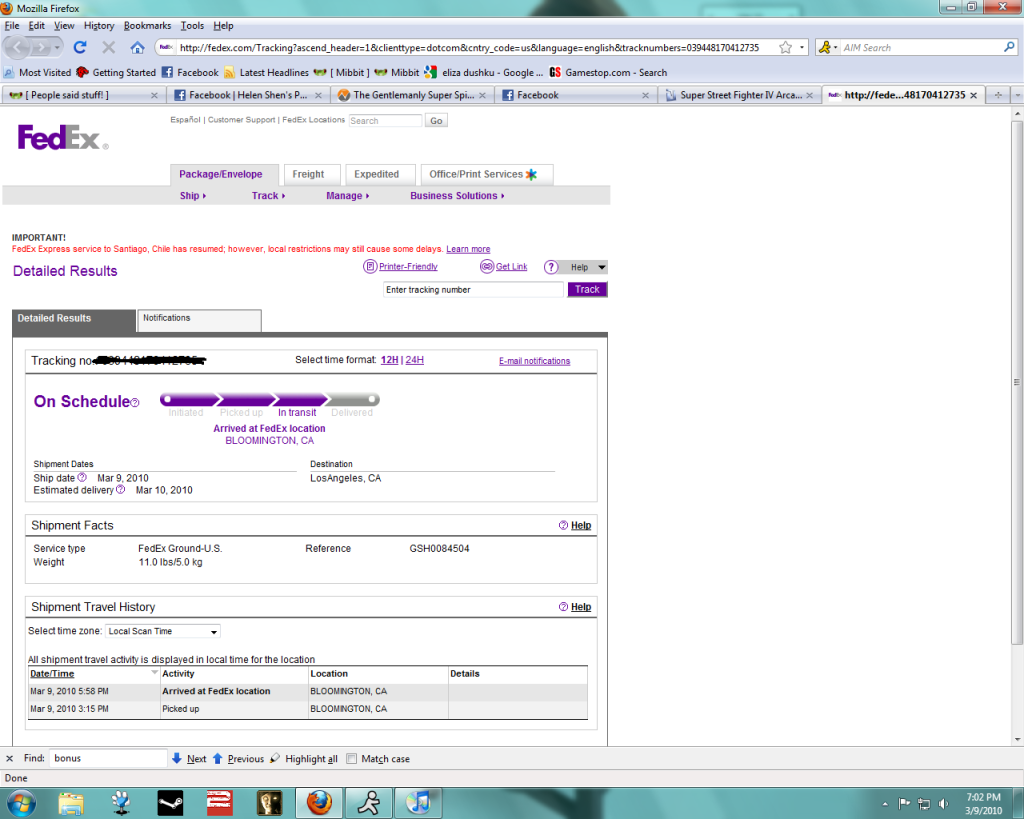
Task: Expand the Track submenu
Action: click(x=268, y=195)
